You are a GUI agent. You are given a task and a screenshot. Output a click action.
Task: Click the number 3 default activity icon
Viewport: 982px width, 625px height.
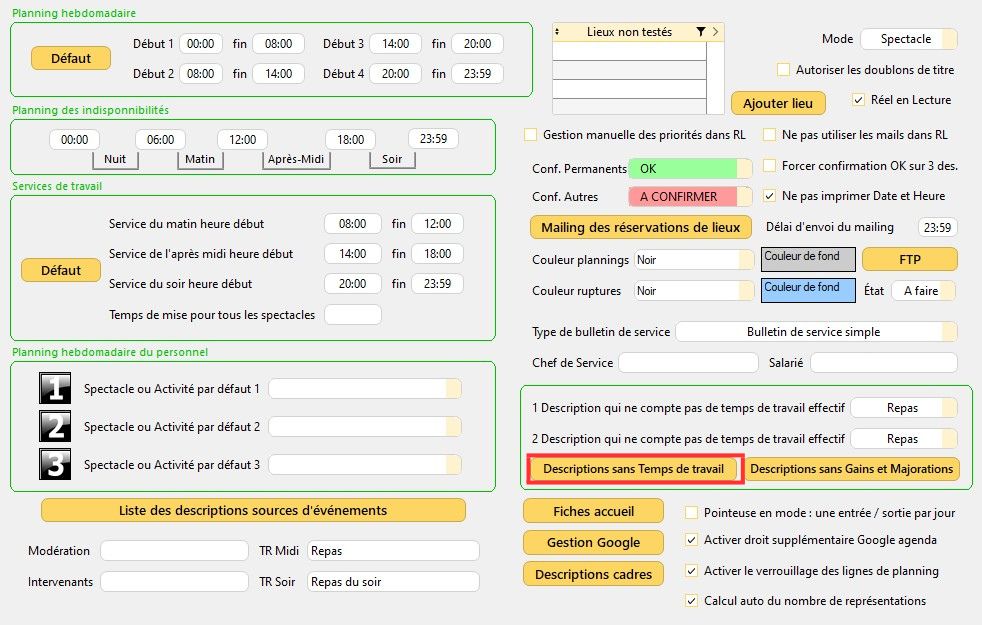click(x=55, y=464)
